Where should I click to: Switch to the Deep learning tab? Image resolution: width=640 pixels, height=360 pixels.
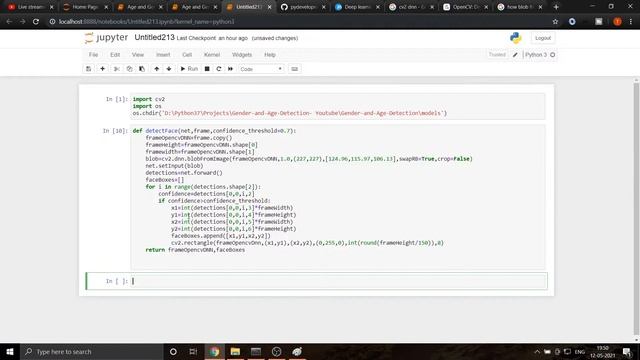tap(358, 7)
